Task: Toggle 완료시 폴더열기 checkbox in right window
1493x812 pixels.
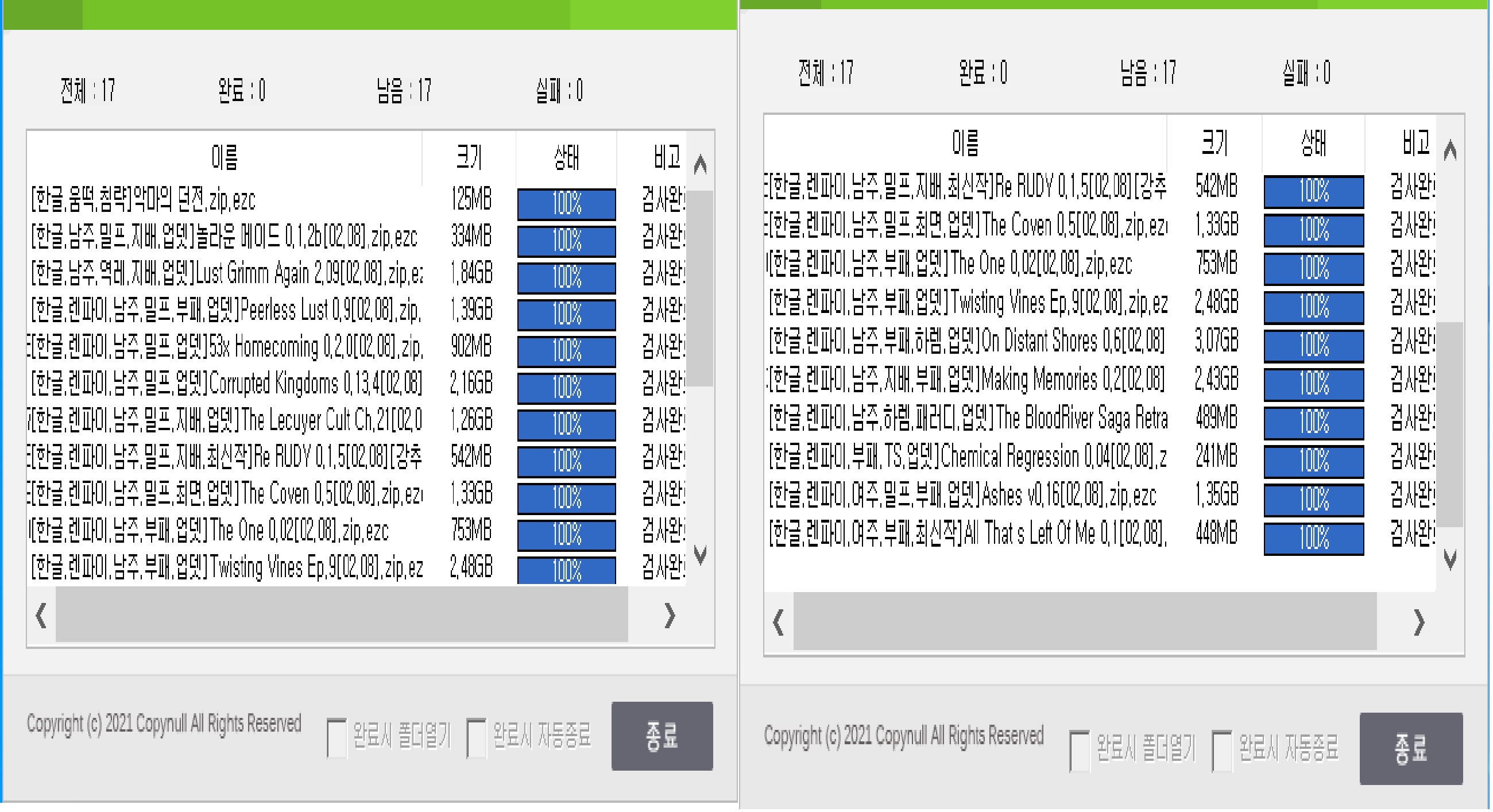Action: pyautogui.click(x=1078, y=751)
